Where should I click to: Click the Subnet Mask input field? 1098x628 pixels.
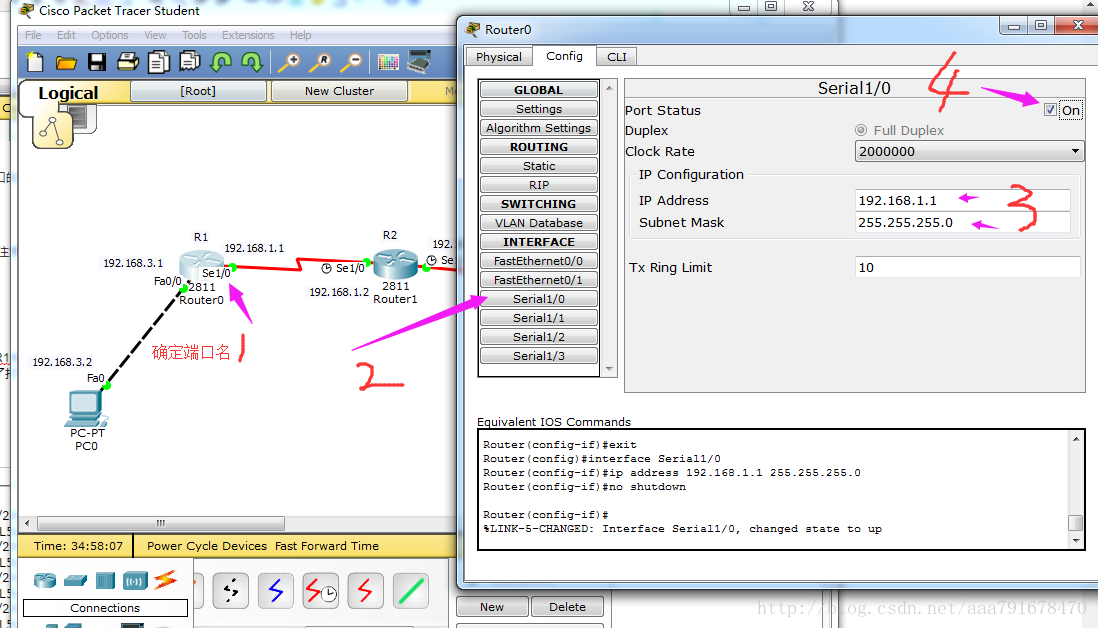click(x=963, y=223)
